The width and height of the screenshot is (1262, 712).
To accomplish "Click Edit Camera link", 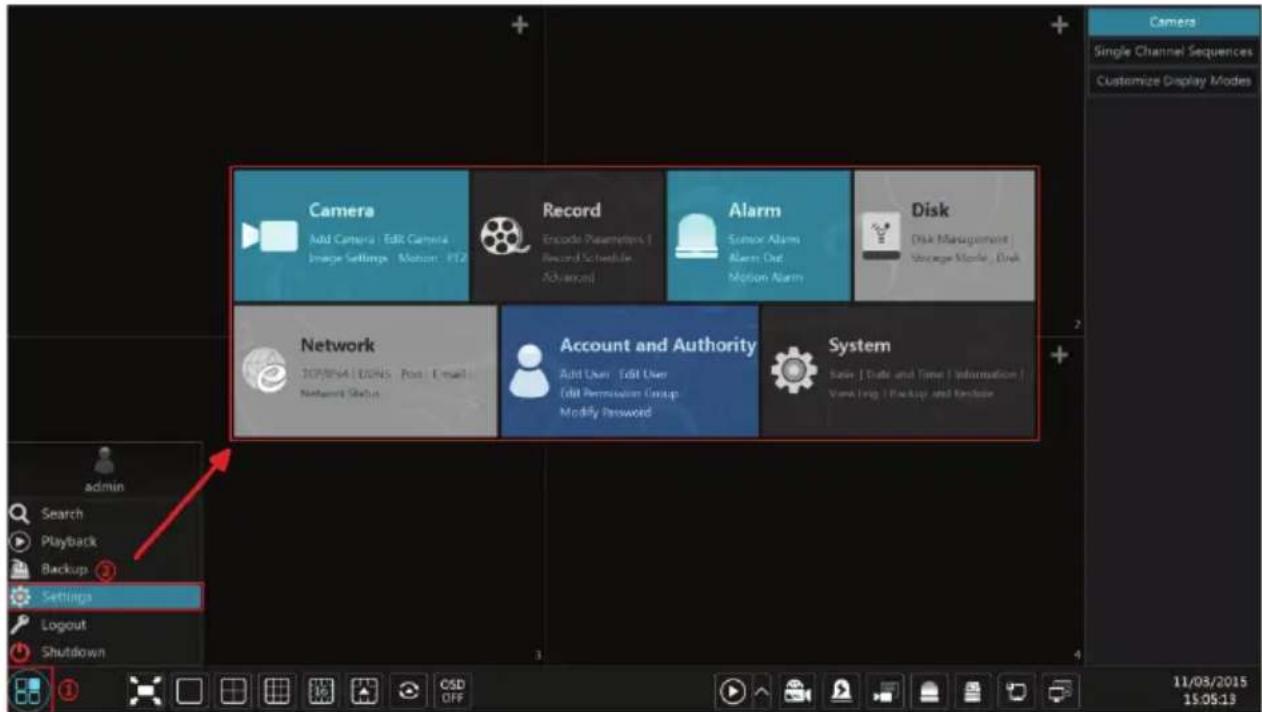I will (414, 240).
